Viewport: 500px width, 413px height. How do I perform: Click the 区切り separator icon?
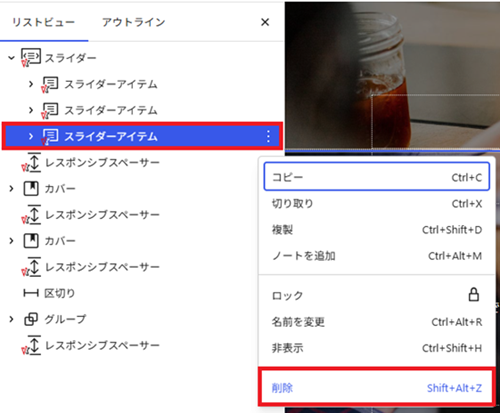pos(31,293)
